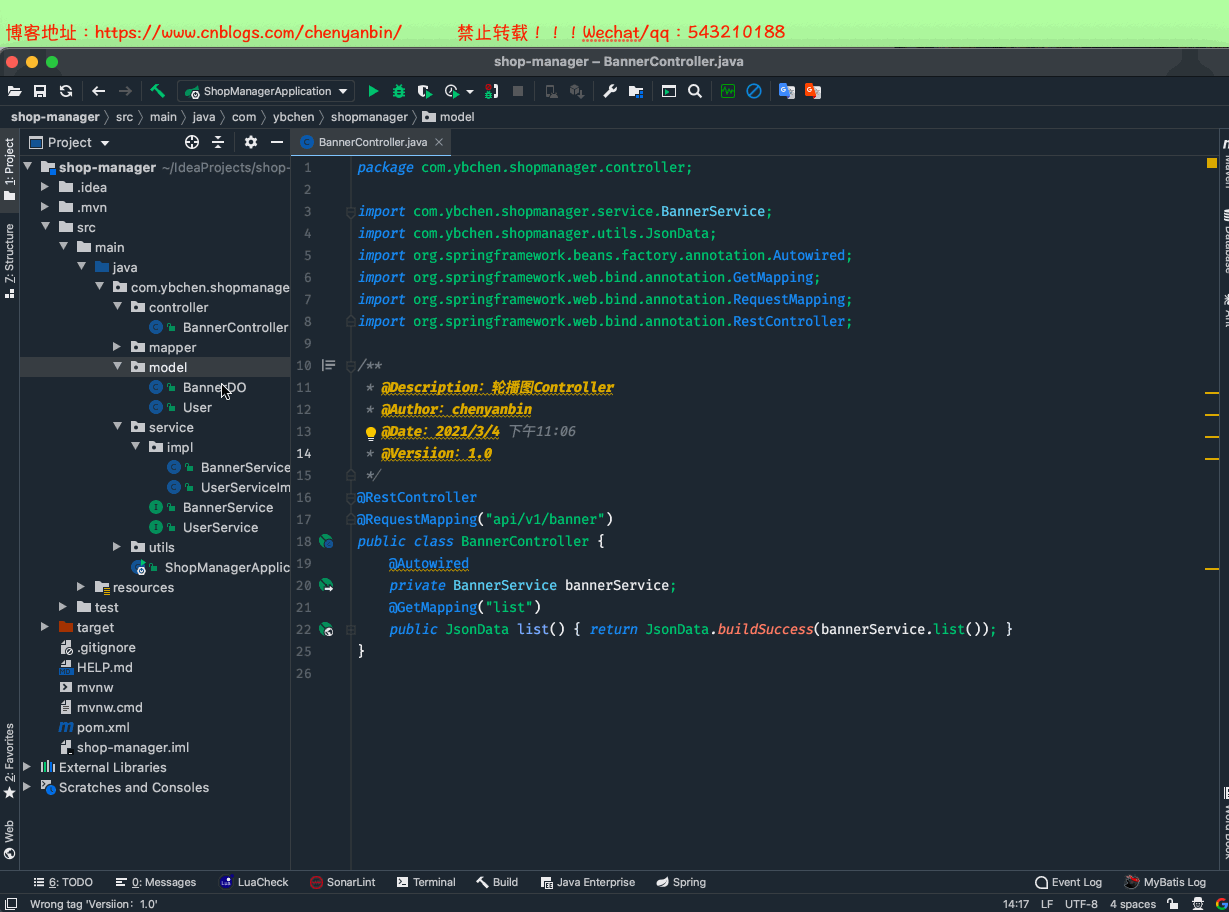
Task: Close the BannerController.java tab
Action: (439, 142)
